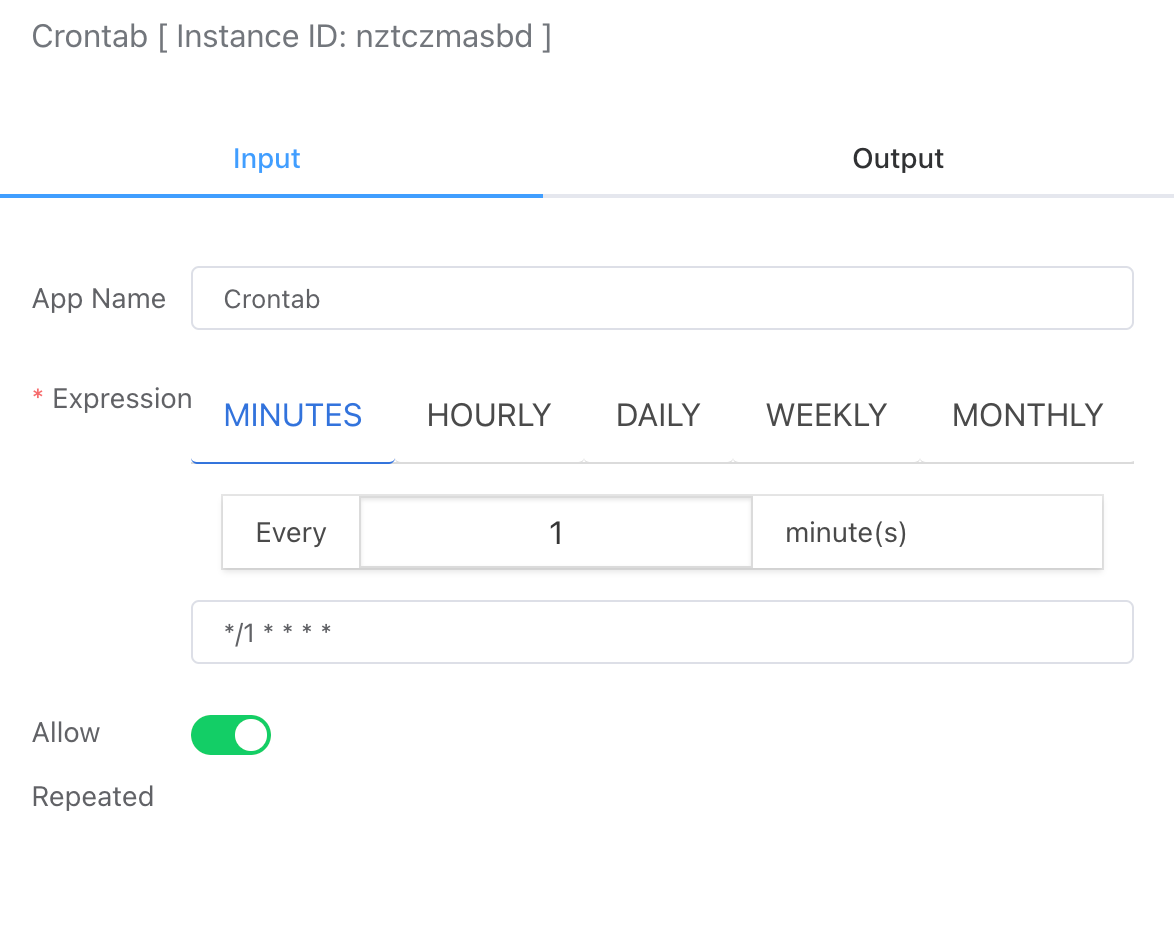This screenshot has width=1174, height=932.
Task: Click the "Crontab" word in panel title
Action: click(x=90, y=37)
